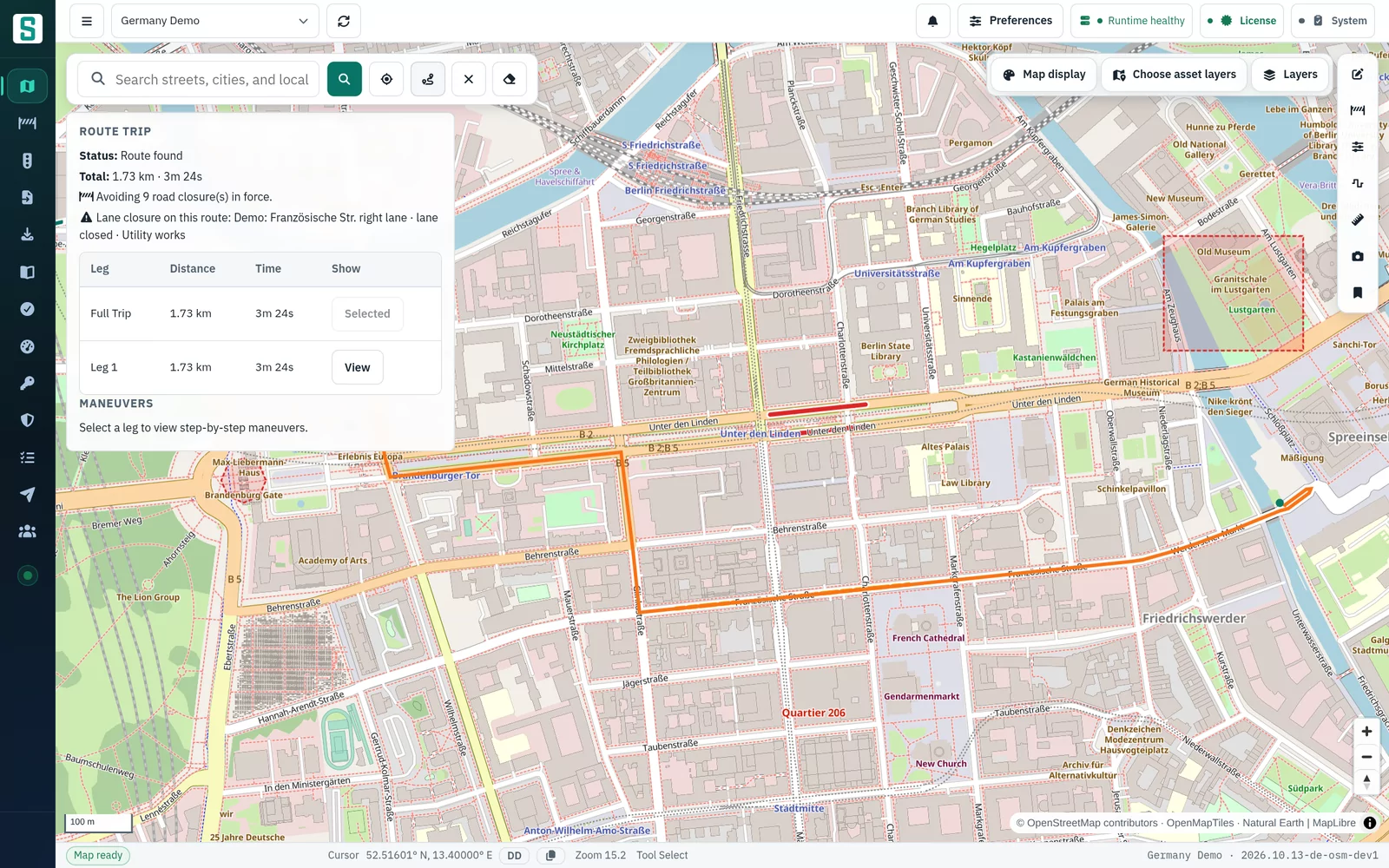The image size is (1389, 868).
Task: Click the eraser tool button
Action: click(x=510, y=79)
